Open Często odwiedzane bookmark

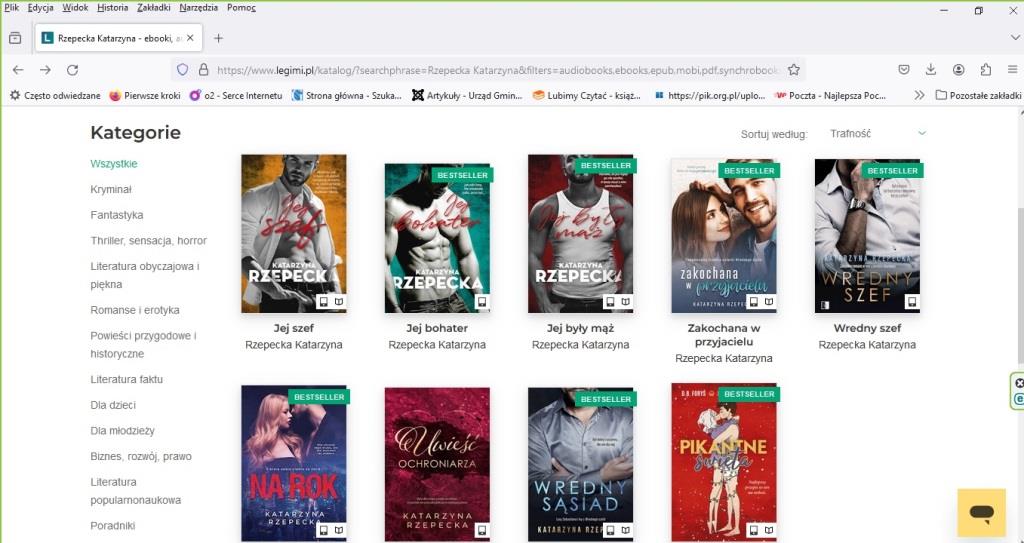[x=55, y=95]
